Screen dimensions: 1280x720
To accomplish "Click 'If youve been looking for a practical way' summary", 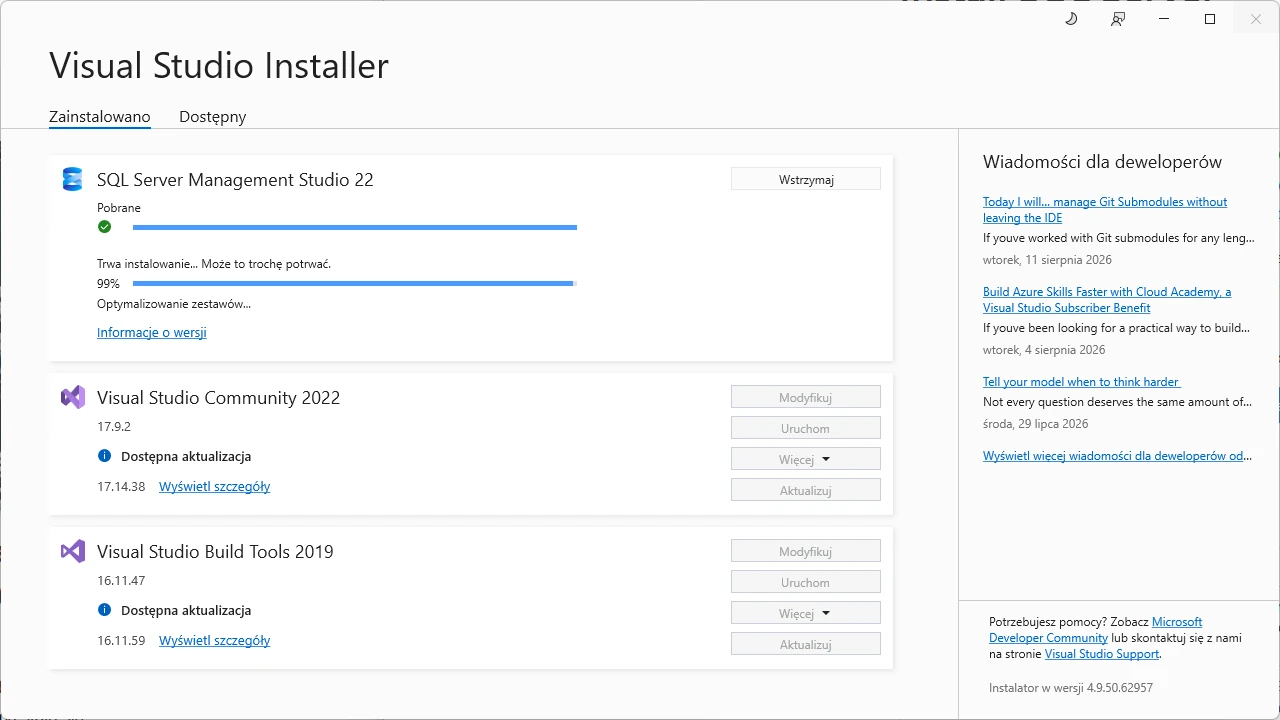I will tap(1116, 327).
